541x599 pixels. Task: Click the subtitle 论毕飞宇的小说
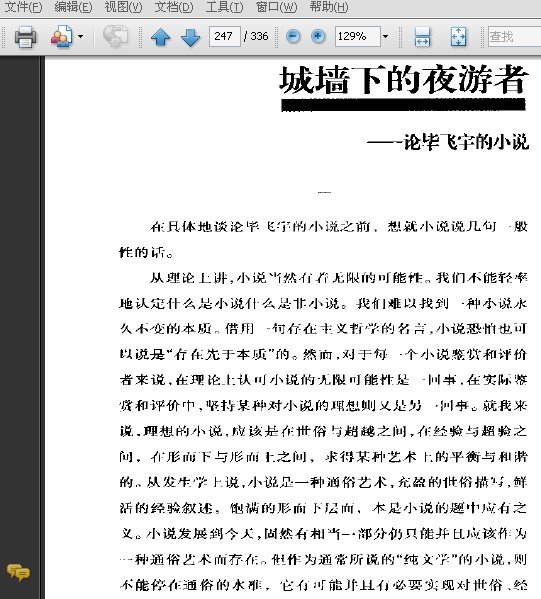tap(466, 142)
